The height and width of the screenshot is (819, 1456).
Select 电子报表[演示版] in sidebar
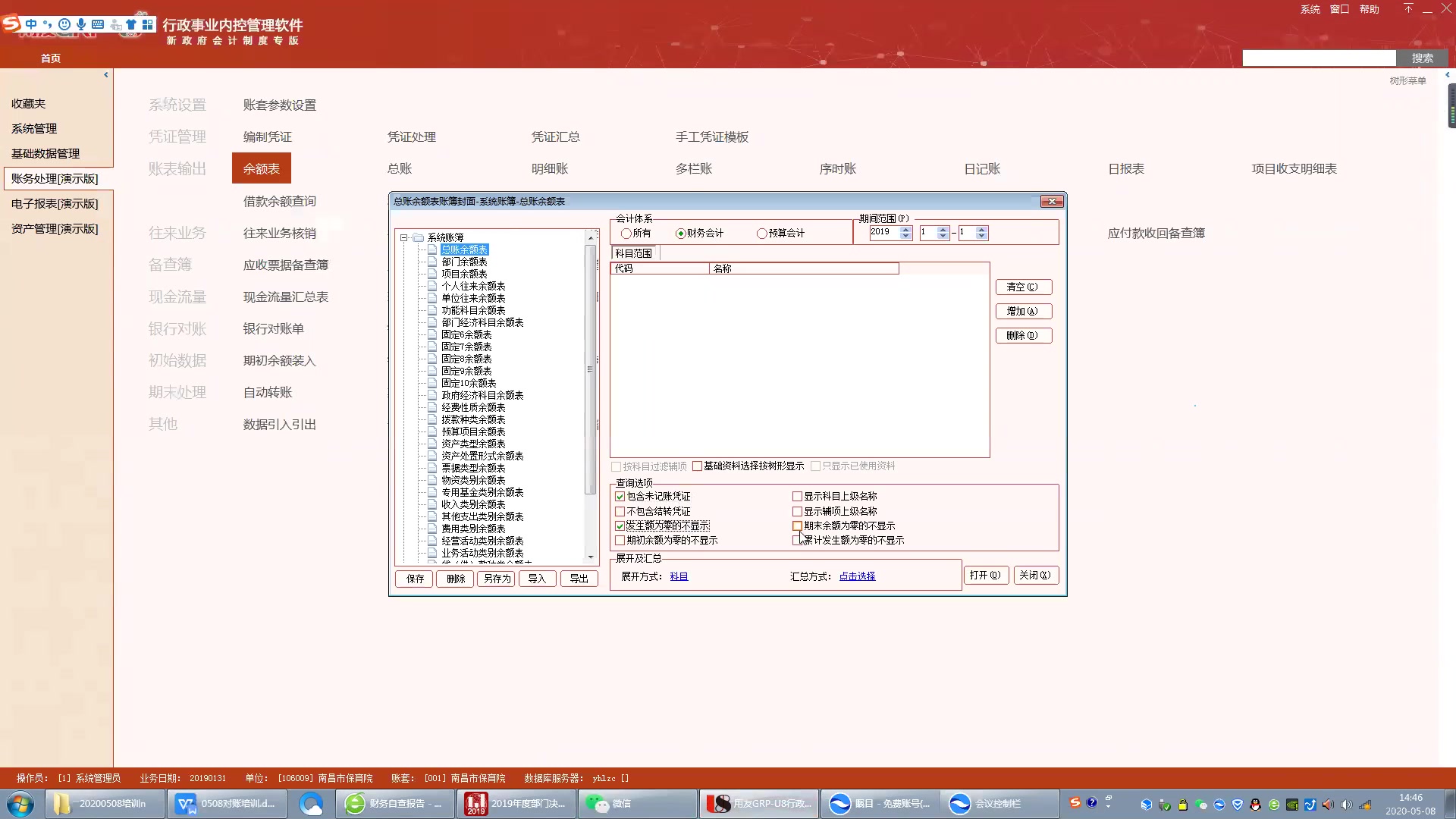(55, 204)
